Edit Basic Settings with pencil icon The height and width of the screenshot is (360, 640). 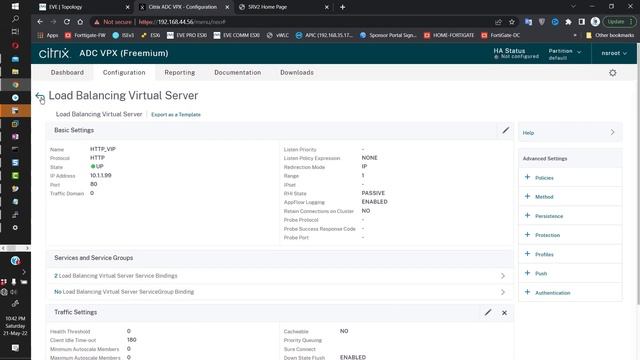[x=506, y=130]
